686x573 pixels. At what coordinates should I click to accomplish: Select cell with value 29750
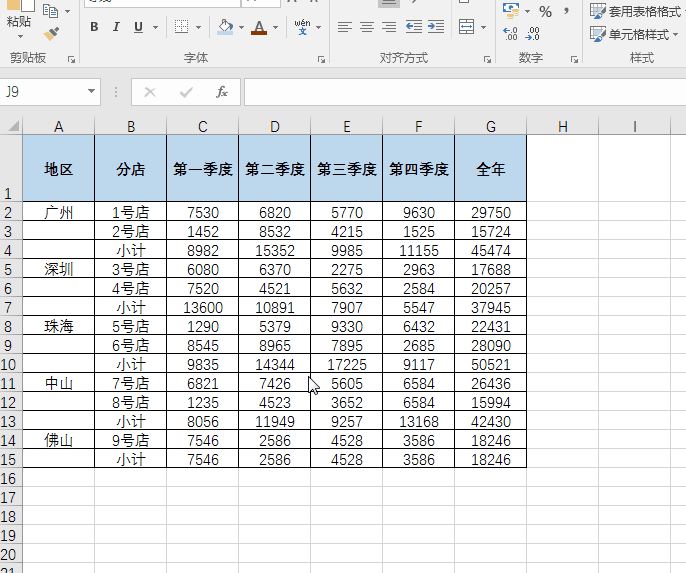point(490,212)
